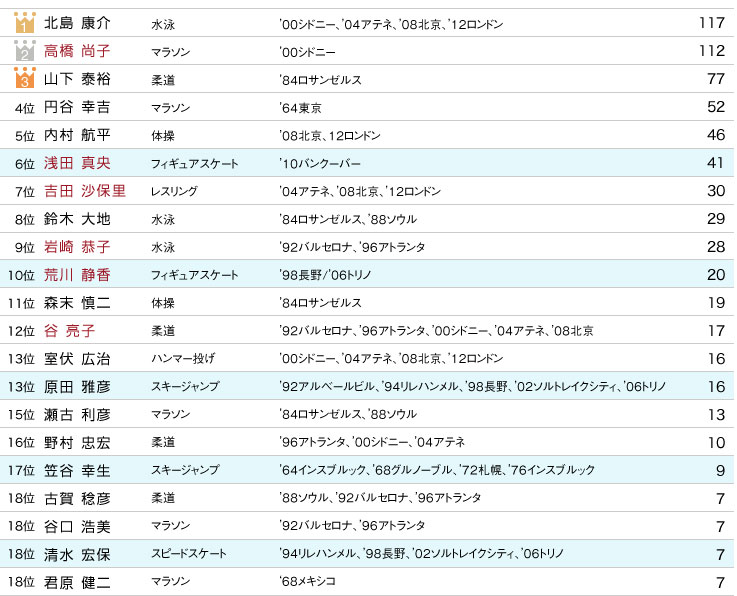
Task: Click ハンマー投げ sport label
Action: [x=183, y=359]
